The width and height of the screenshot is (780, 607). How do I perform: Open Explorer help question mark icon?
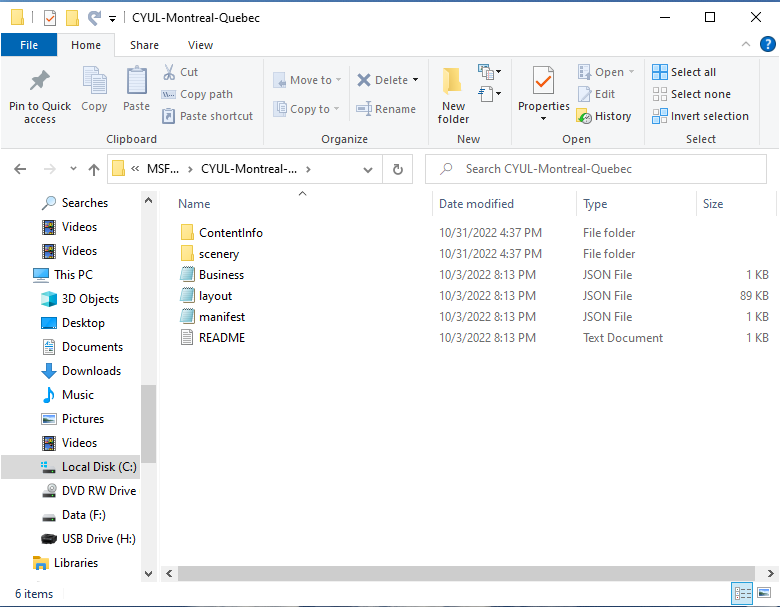[x=768, y=44]
